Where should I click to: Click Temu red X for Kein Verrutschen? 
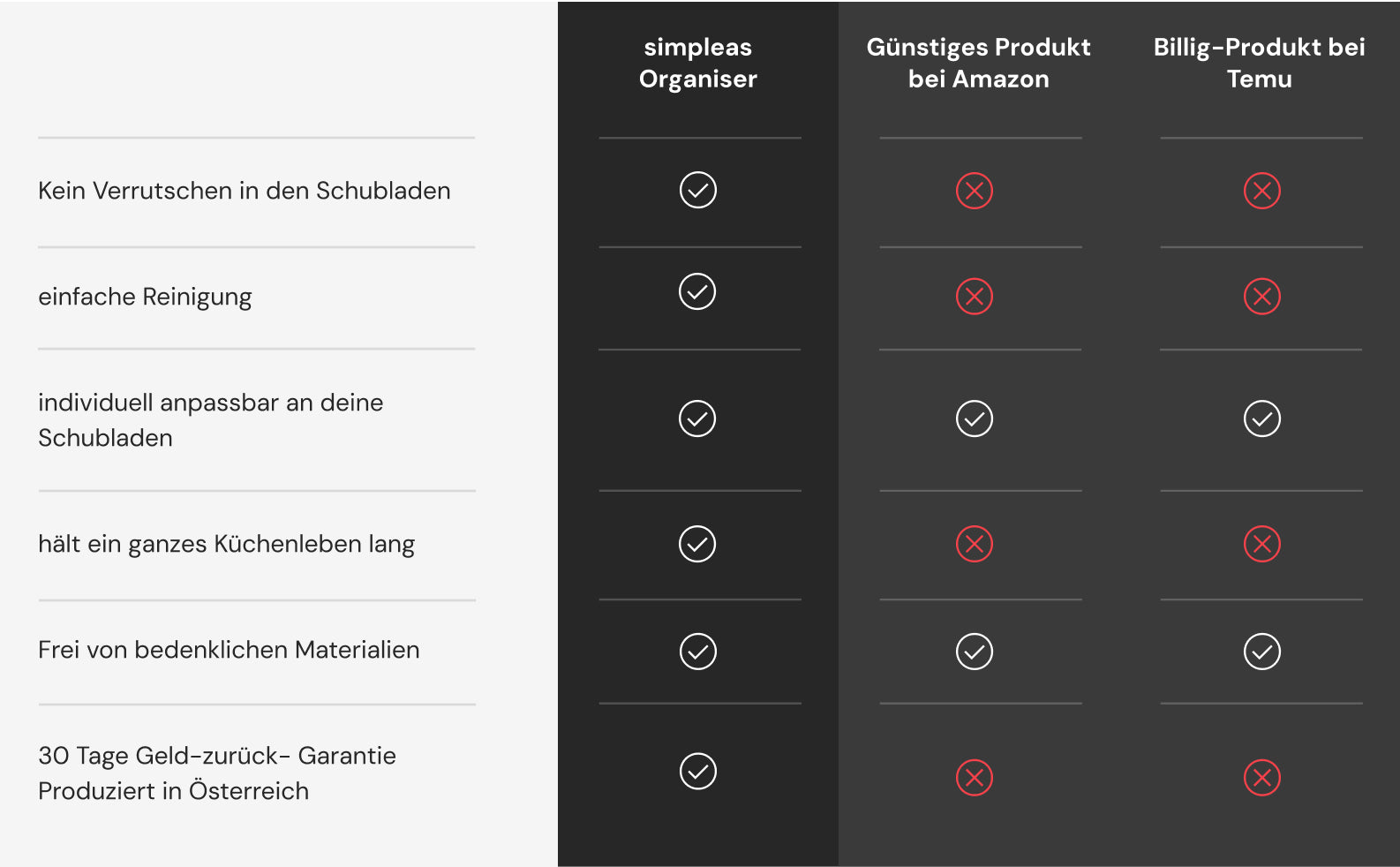[1262, 191]
